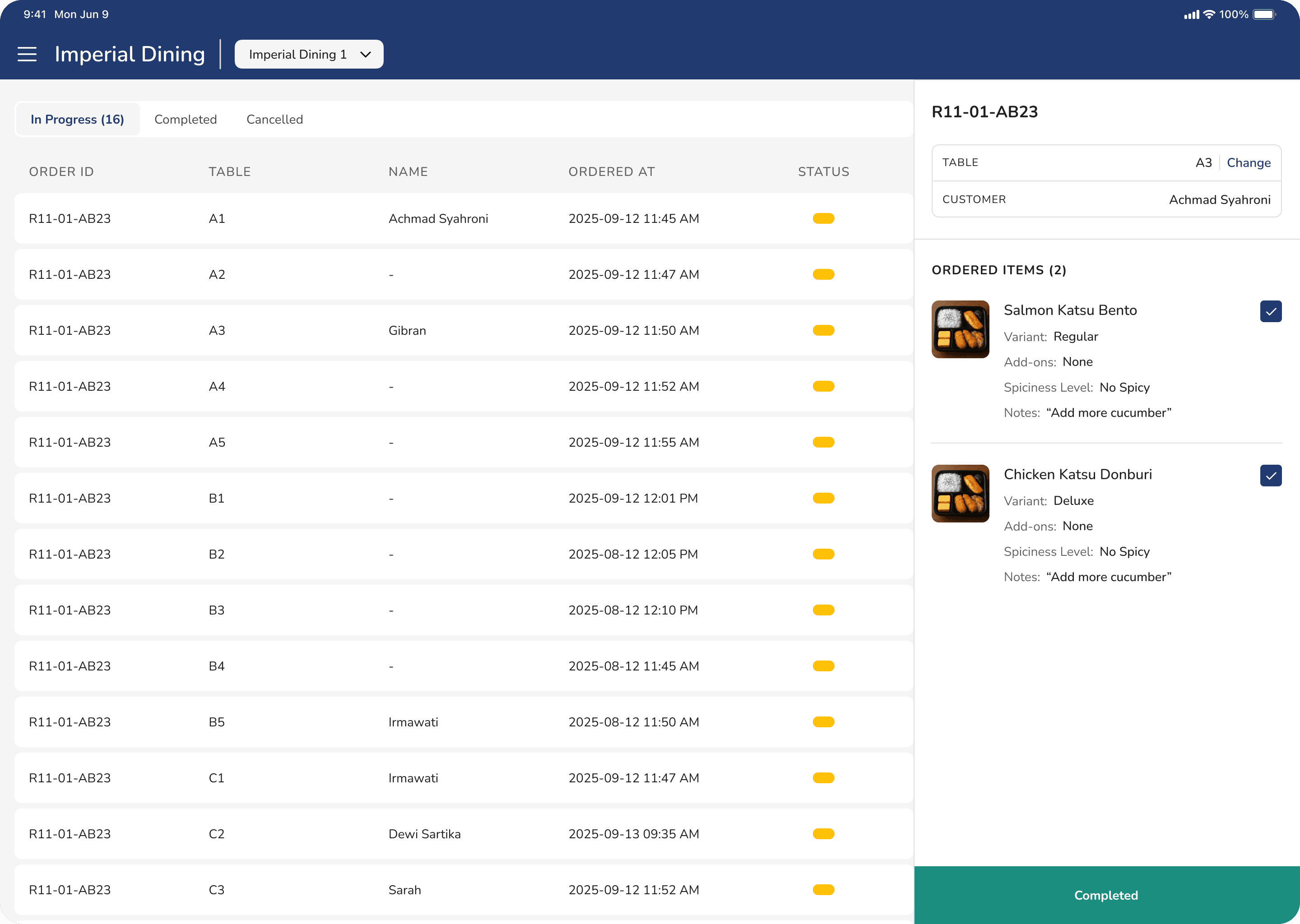Click the ORDER ID column header
This screenshot has width=1300, height=924.
click(61, 172)
